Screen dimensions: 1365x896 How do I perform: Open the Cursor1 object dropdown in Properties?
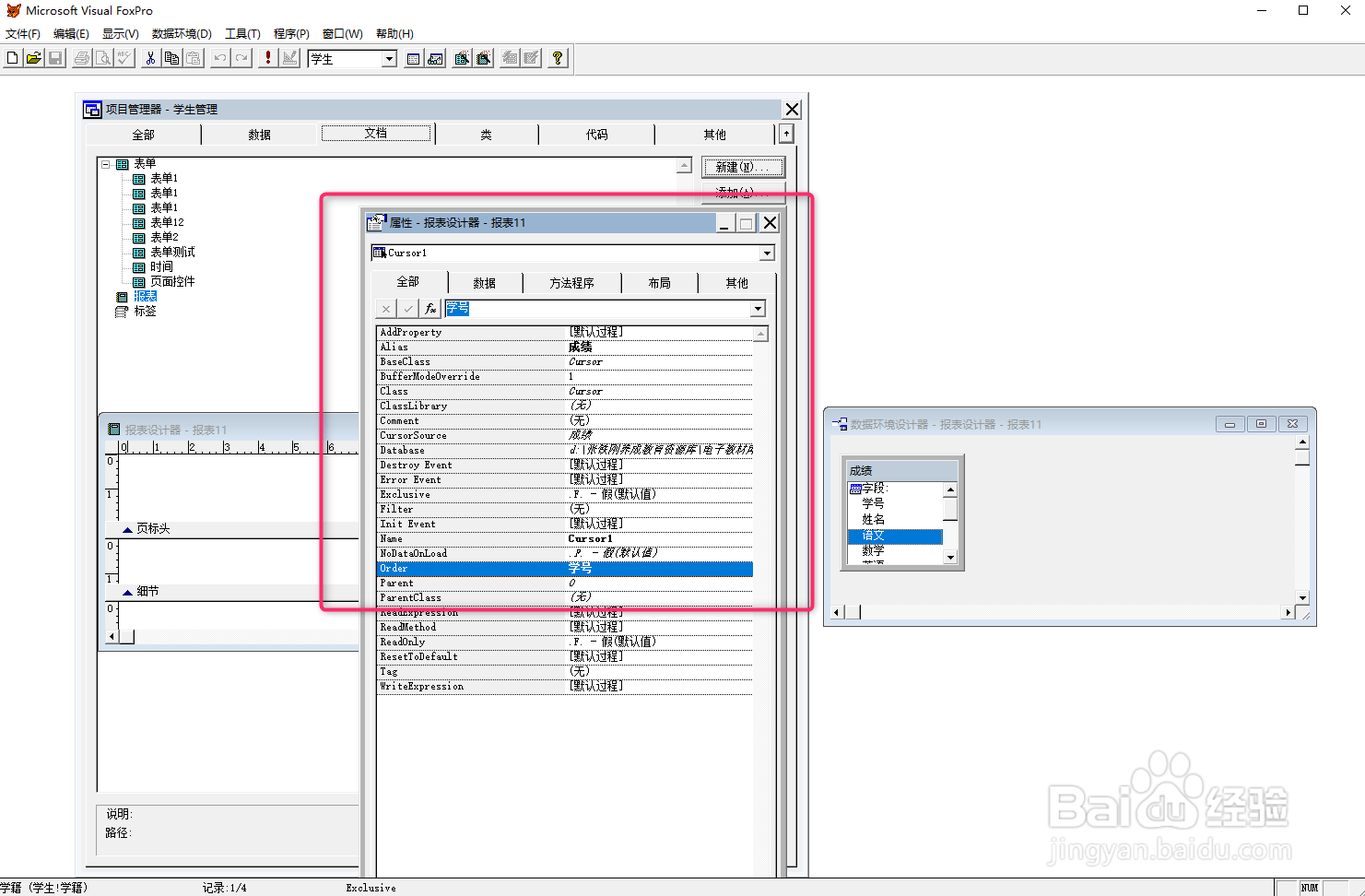tap(767, 253)
